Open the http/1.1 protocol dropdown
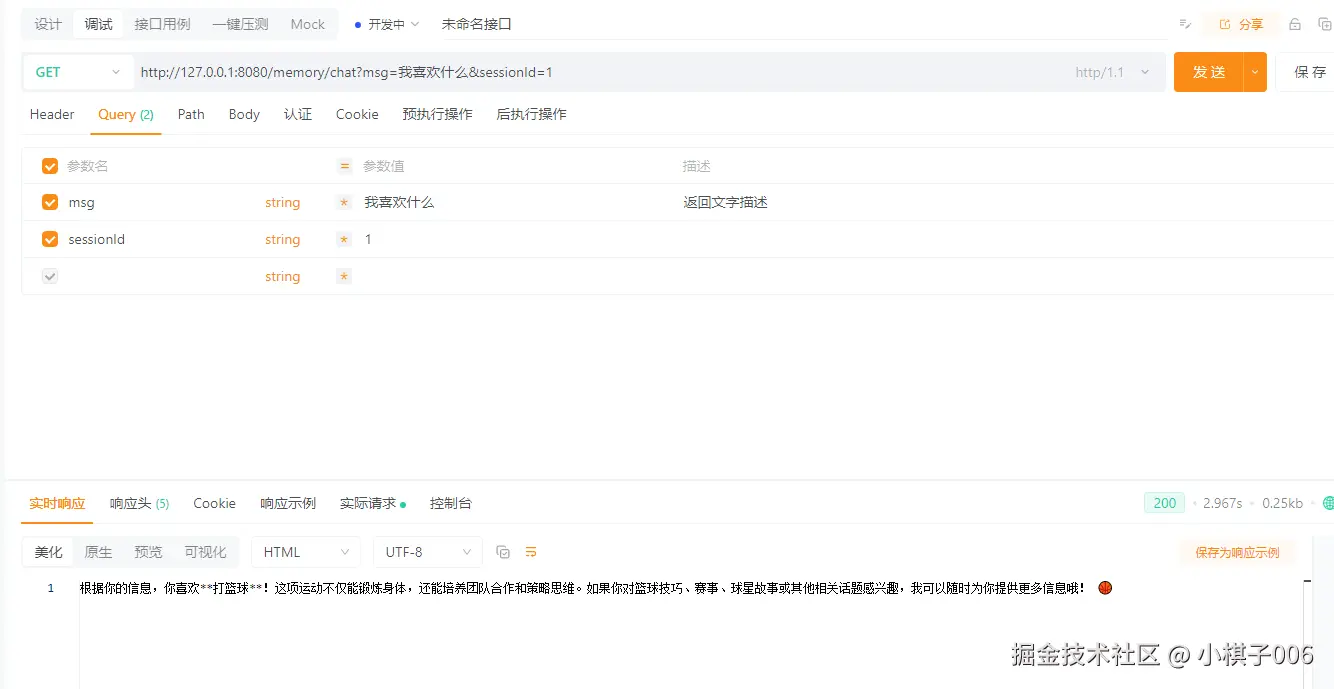 point(1113,72)
